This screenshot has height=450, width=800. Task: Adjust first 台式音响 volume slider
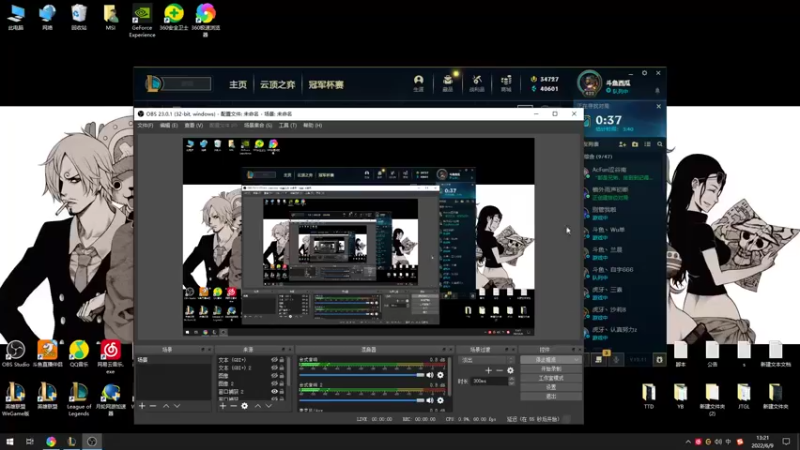tap(361, 375)
